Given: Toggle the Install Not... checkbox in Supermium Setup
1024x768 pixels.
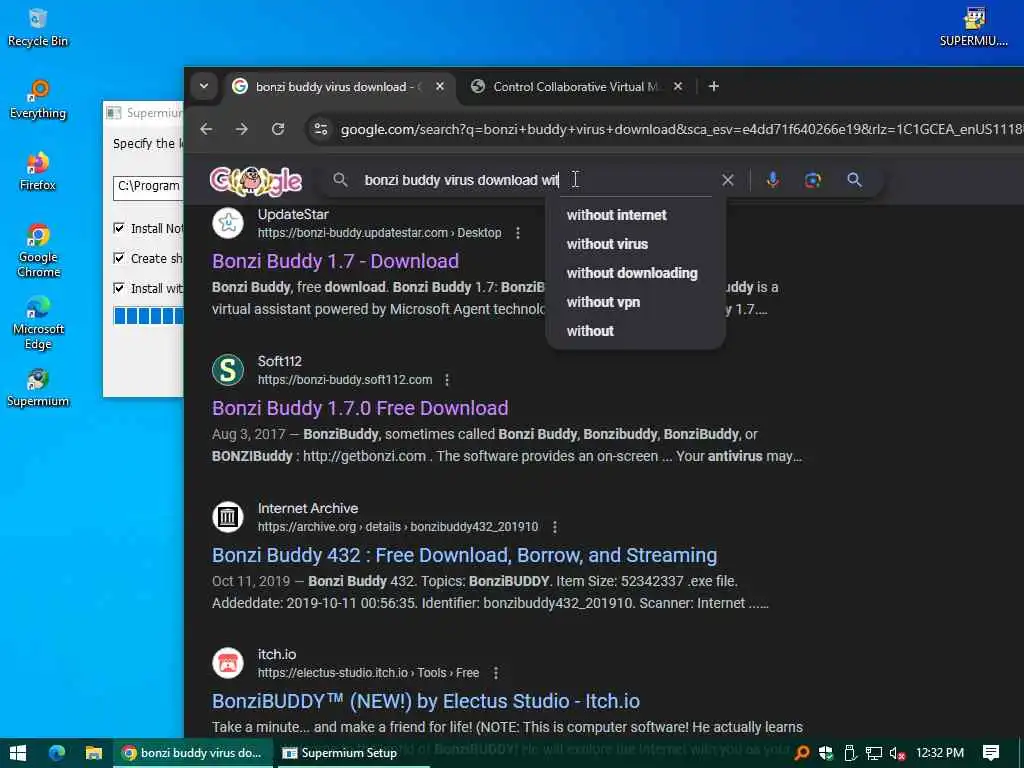Looking at the screenshot, I should coord(119,228).
